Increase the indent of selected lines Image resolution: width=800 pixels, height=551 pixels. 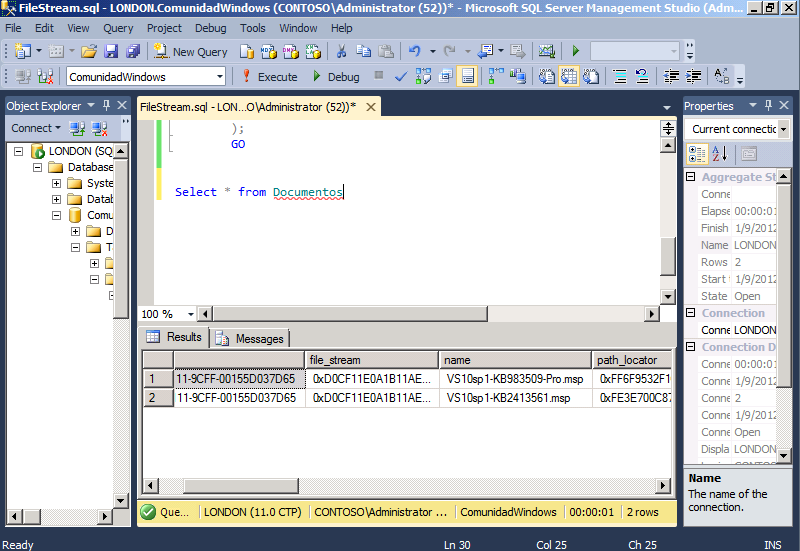[x=693, y=77]
